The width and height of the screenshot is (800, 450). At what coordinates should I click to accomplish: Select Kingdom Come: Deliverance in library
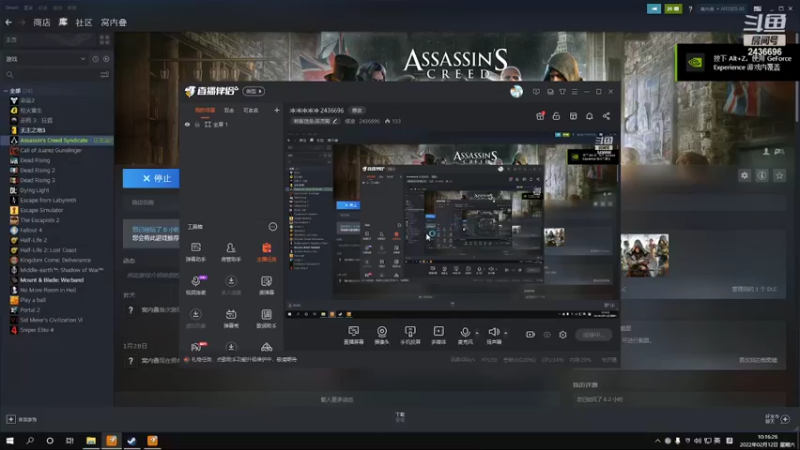55,260
